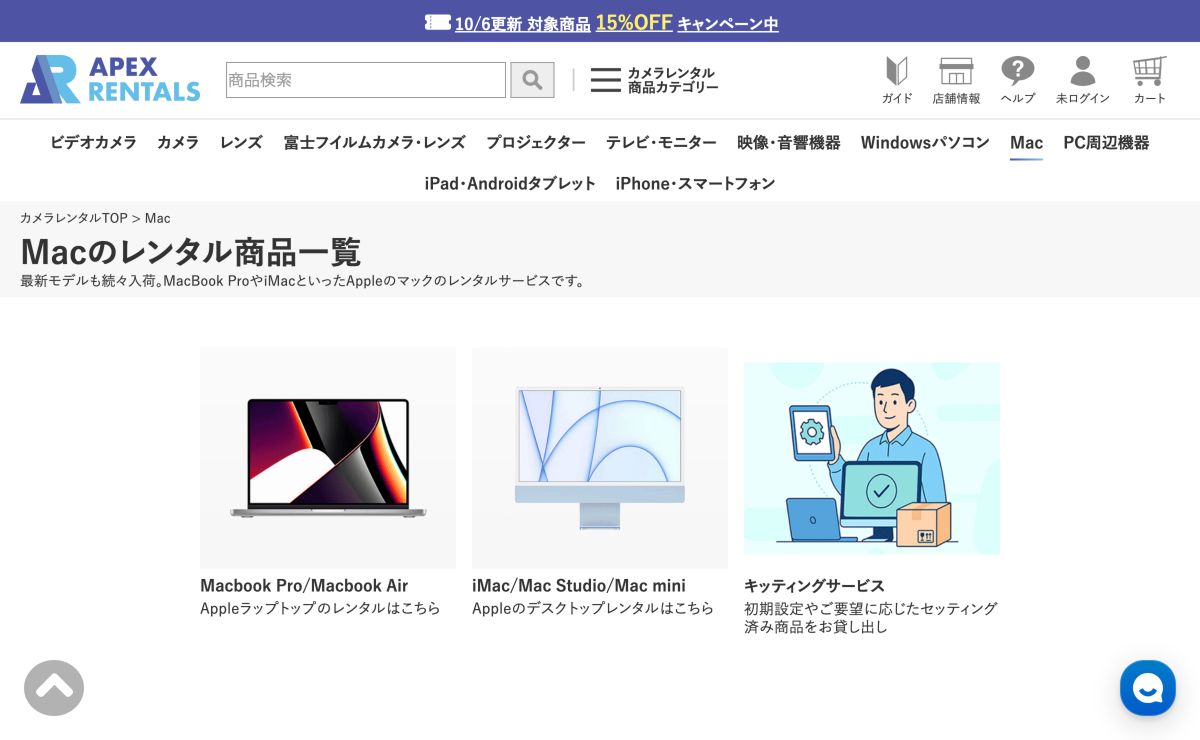The width and height of the screenshot is (1200, 740).
Task: Focus the 商品検索 search field
Action: pos(366,80)
